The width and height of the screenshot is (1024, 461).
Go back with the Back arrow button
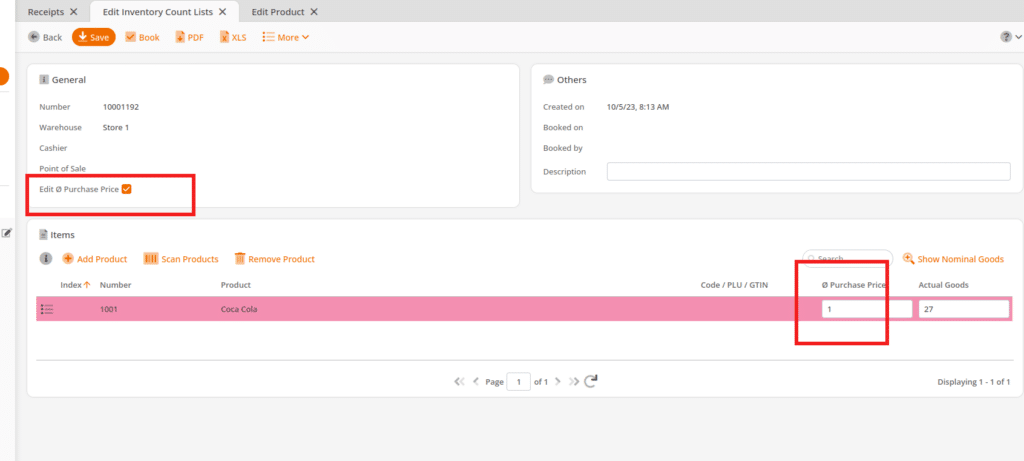click(45, 37)
